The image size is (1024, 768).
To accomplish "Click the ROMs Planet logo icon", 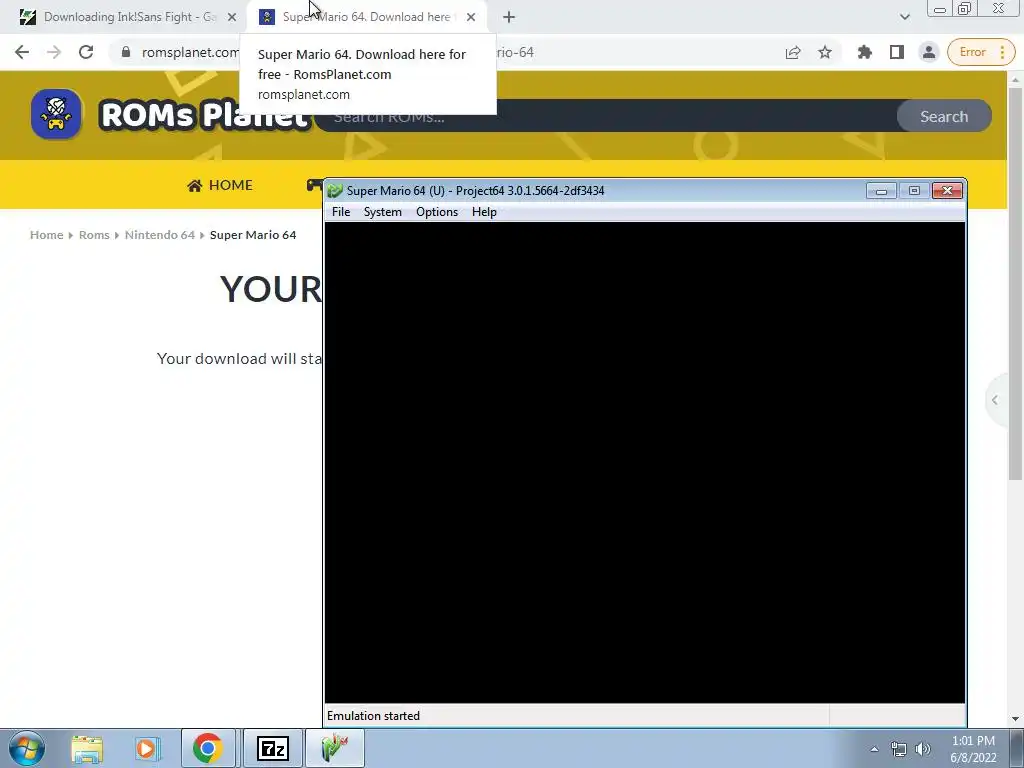I will [56, 114].
